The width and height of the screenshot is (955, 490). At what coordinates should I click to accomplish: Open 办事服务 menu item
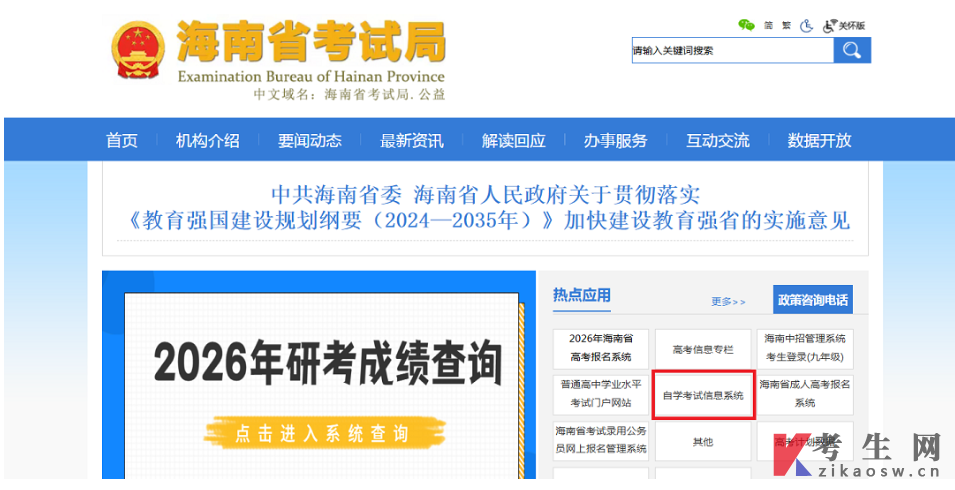615,141
